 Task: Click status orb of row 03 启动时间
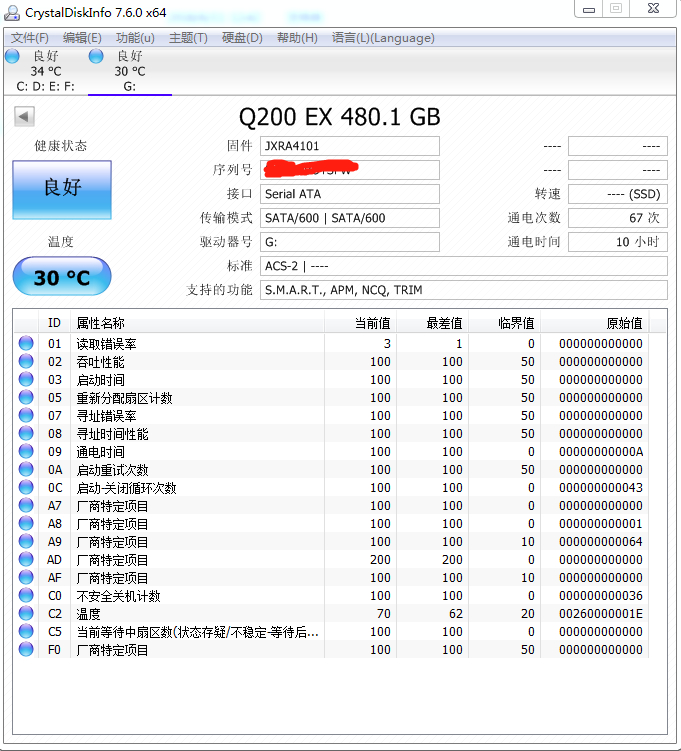click(26, 379)
